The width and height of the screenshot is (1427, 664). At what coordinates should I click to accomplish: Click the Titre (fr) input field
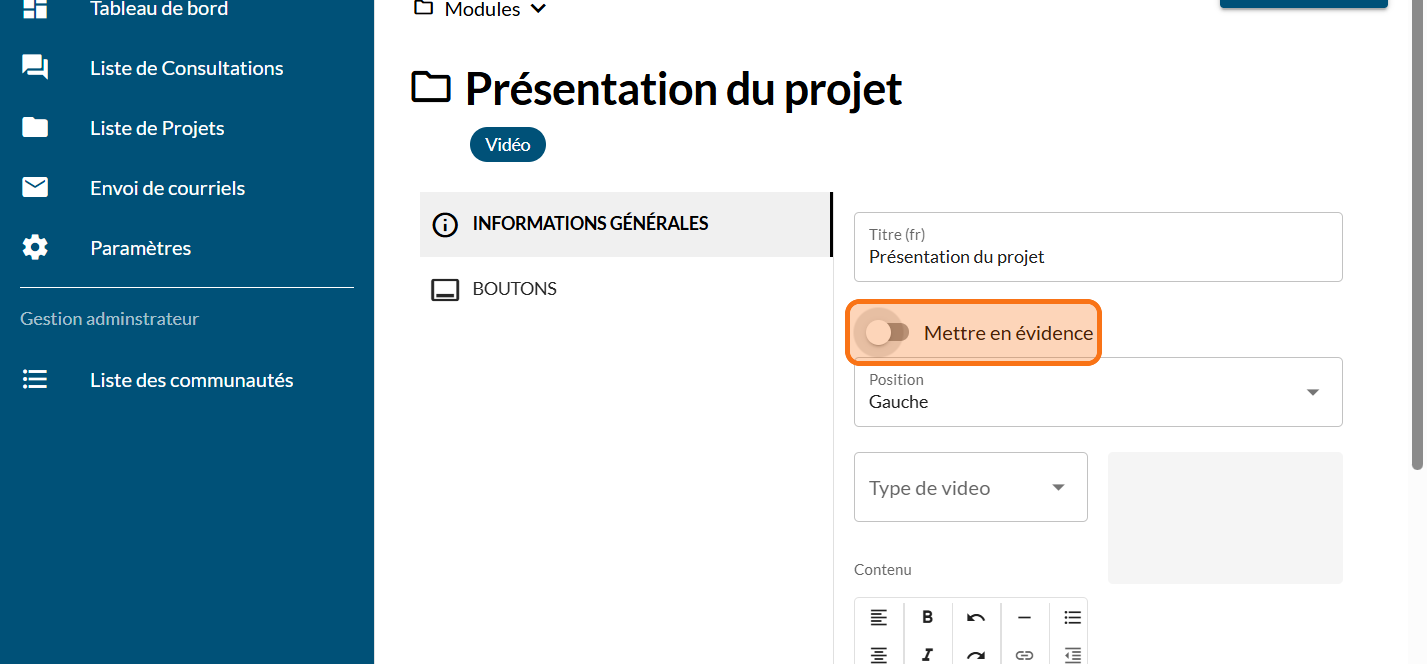(1097, 257)
